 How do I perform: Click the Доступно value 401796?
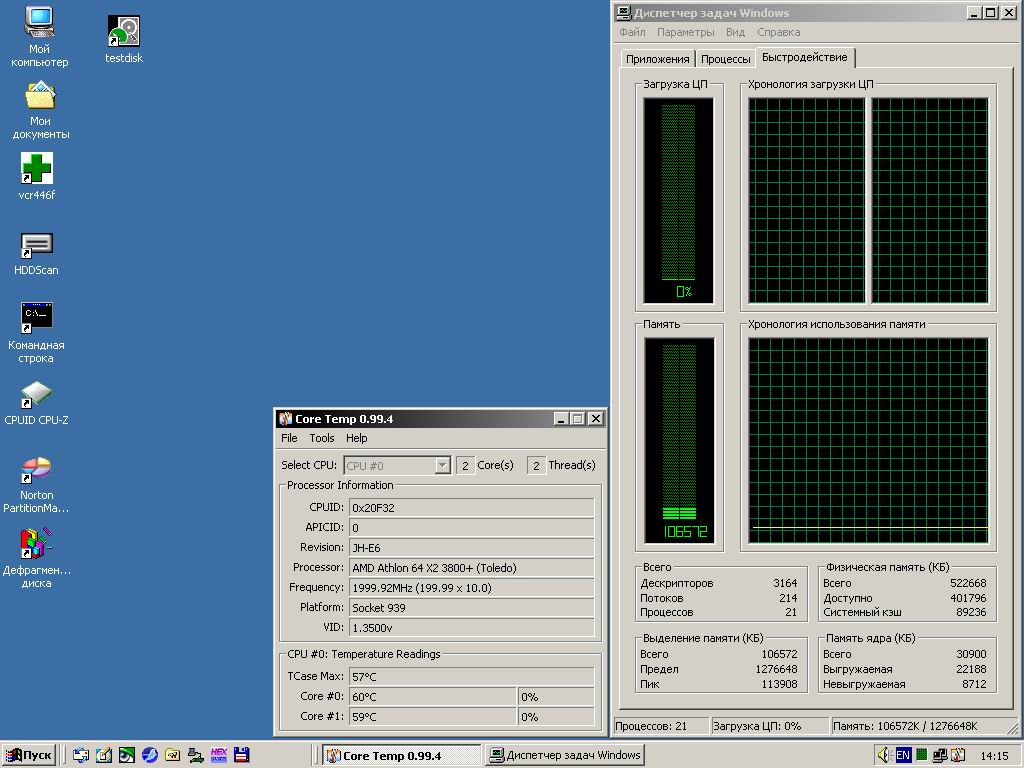tap(968, 598)
